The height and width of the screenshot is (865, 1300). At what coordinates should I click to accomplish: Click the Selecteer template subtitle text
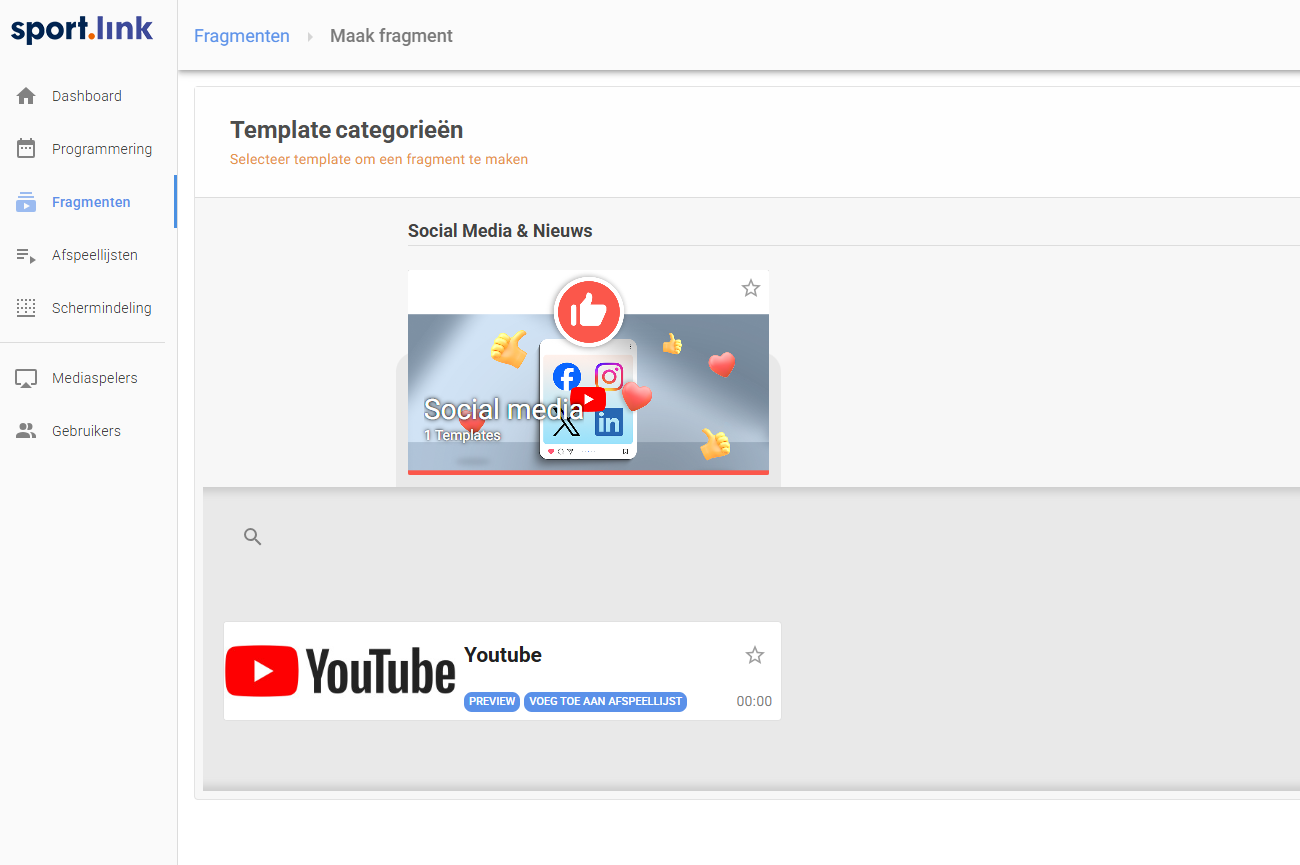379,159
